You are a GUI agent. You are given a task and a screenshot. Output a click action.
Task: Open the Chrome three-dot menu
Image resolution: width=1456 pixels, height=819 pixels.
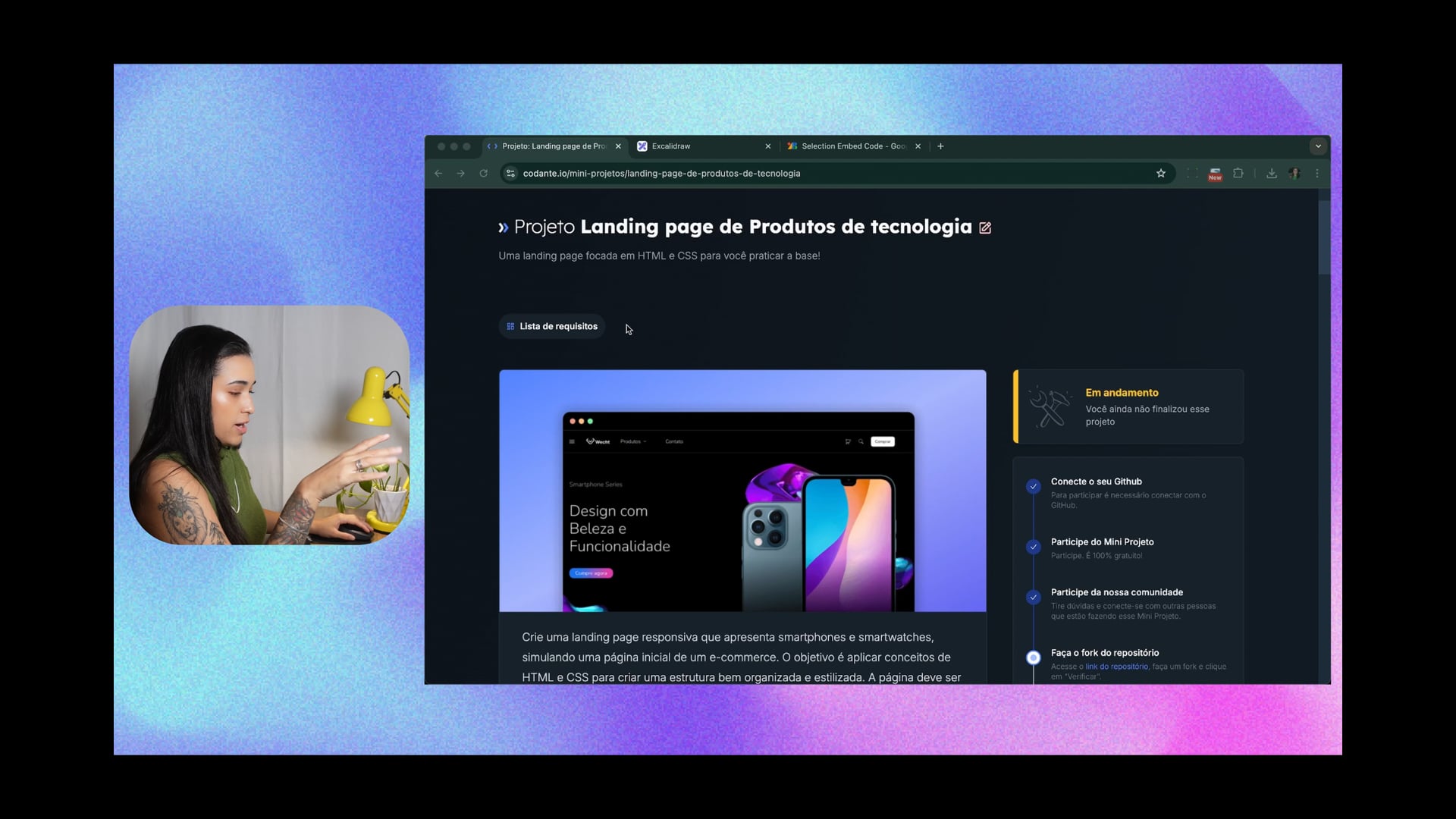coord(1317,174)
